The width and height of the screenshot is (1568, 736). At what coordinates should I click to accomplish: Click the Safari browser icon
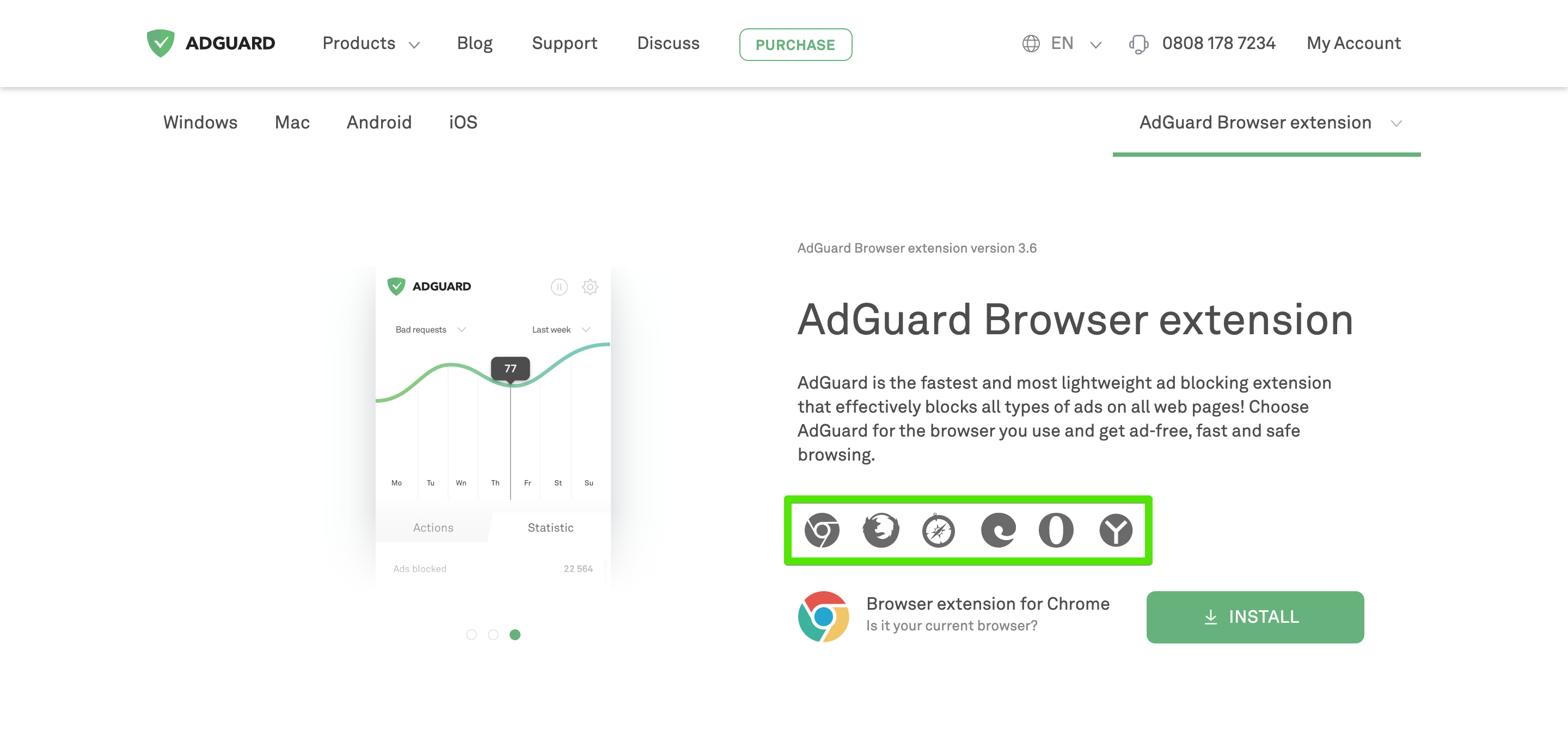[x=938, y=530]
